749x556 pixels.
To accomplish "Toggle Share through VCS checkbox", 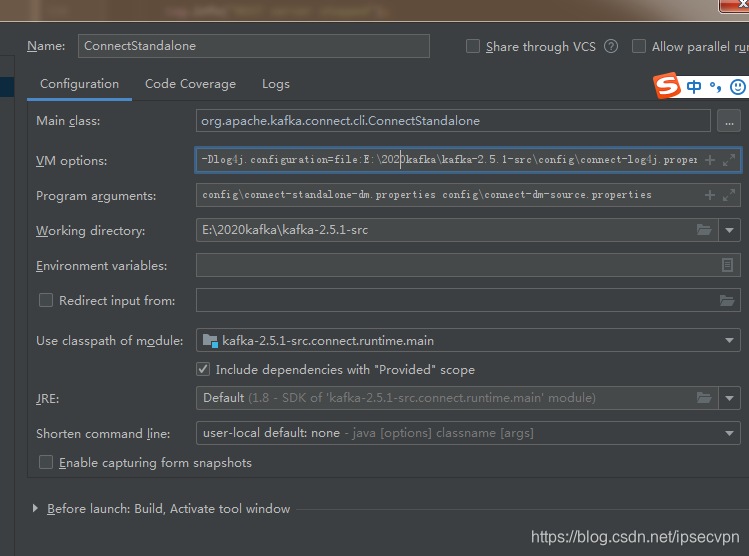I will (x=473, y=46).
